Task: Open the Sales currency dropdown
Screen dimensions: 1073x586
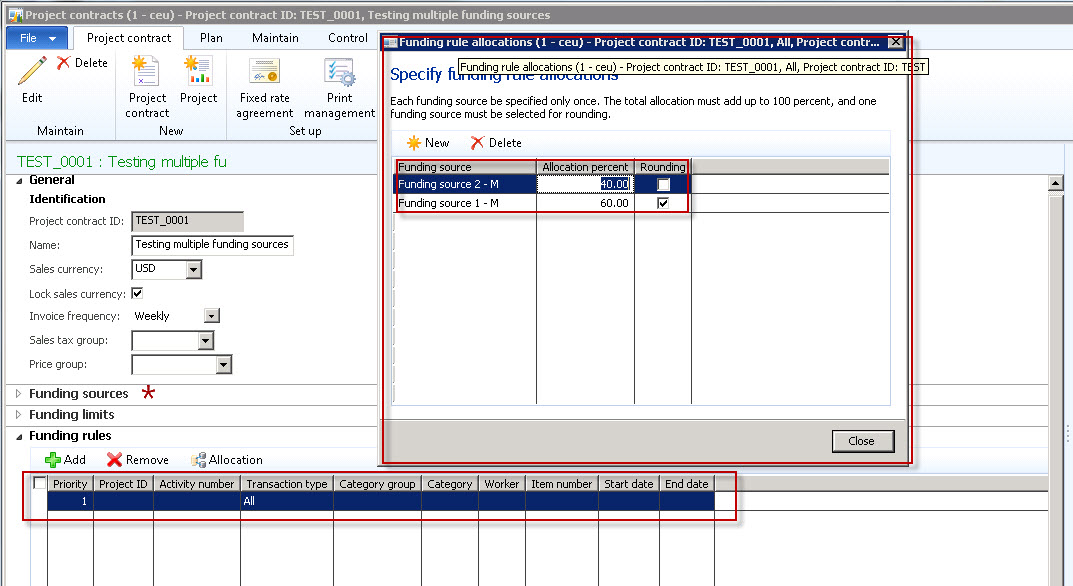Action: 194,270
